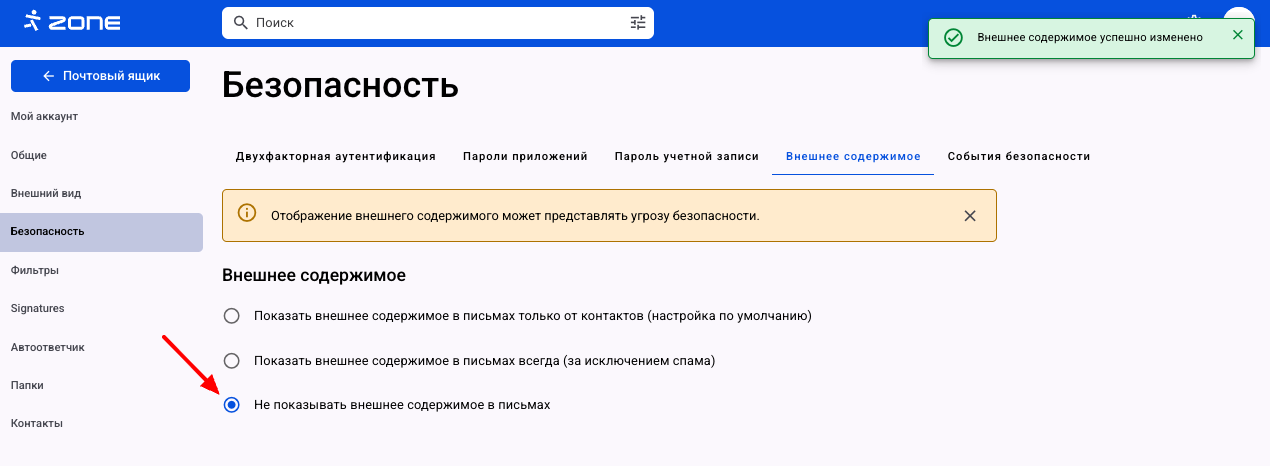Click the magnifier icon in search bar
The image size is (1270, 466).
click(240, 22)
